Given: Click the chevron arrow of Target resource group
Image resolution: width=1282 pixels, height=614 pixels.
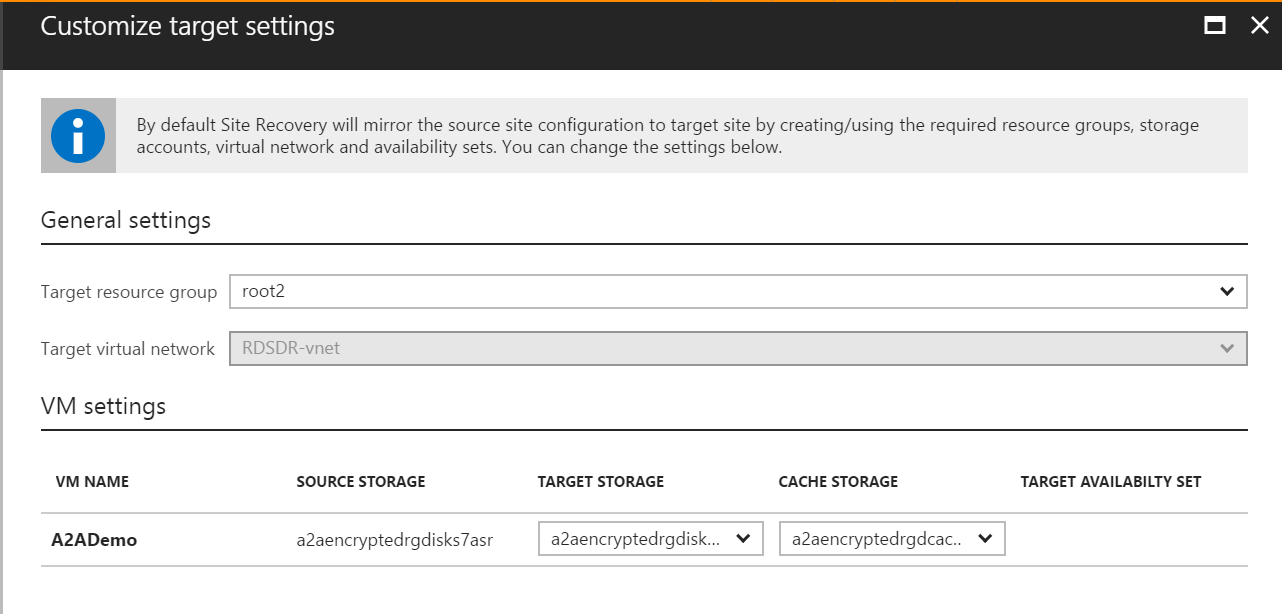Looking at the screenshot, I should click(1227, 292).
